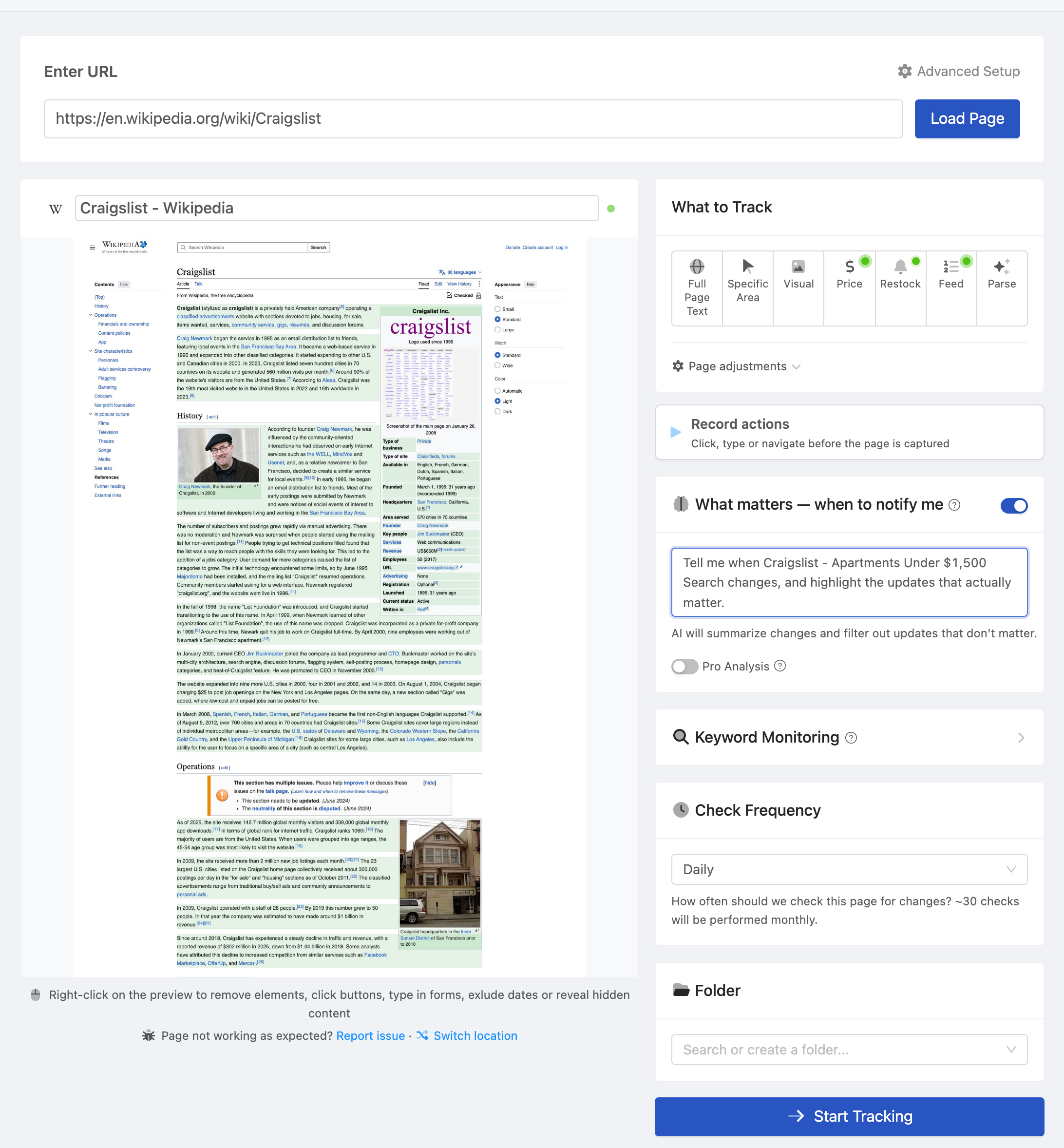
Task: Click Report issue link
Action: click(370, 1036)
